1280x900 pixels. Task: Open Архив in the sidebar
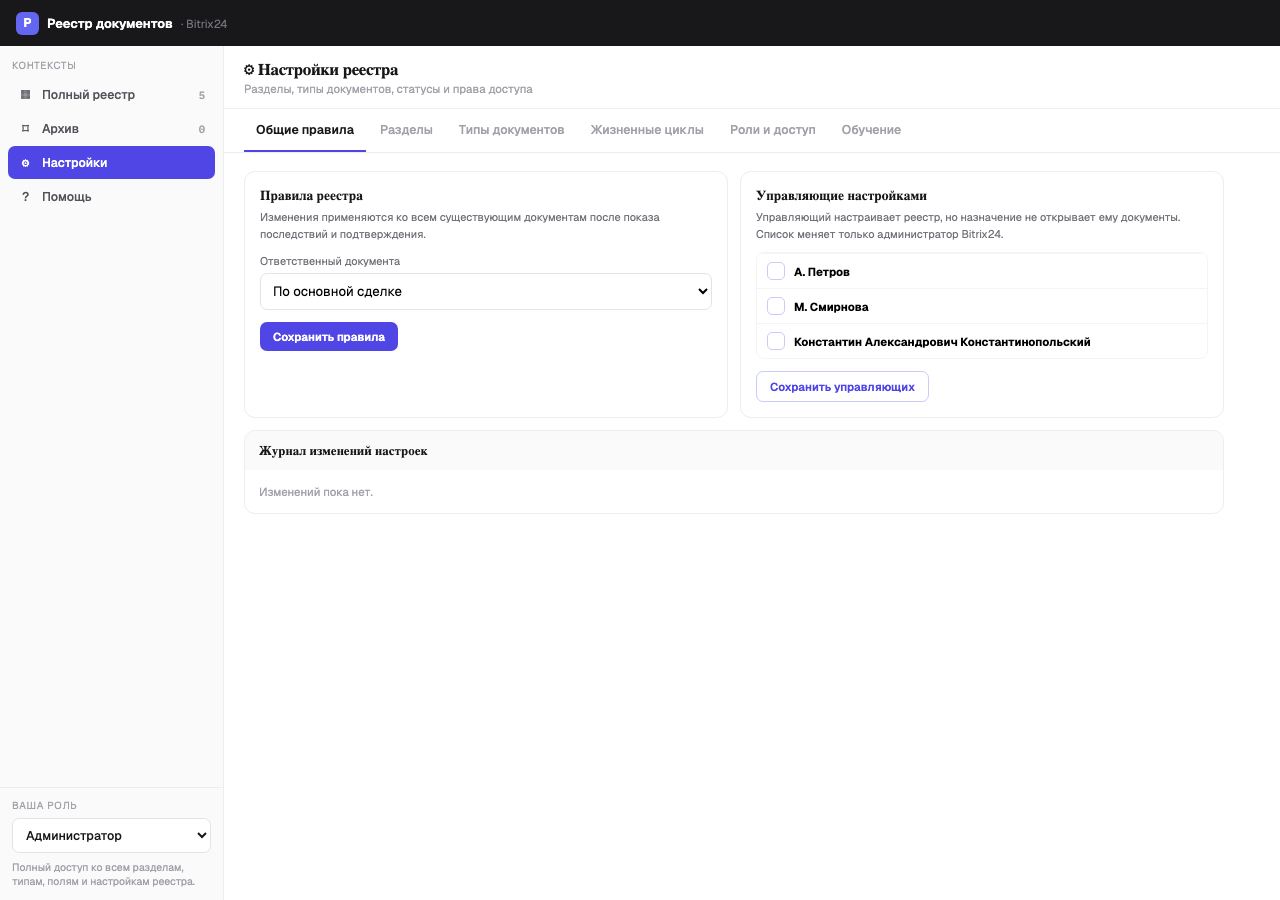[x=111, y=129]
